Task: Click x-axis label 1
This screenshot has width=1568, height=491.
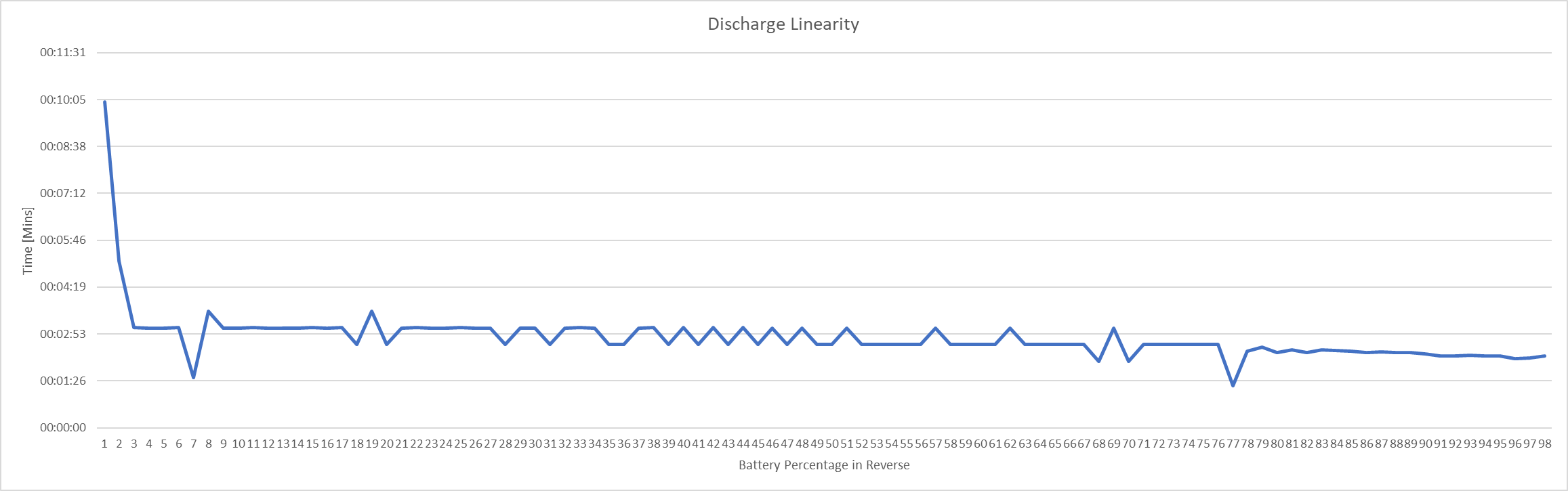Action: [x=104, y=444]
